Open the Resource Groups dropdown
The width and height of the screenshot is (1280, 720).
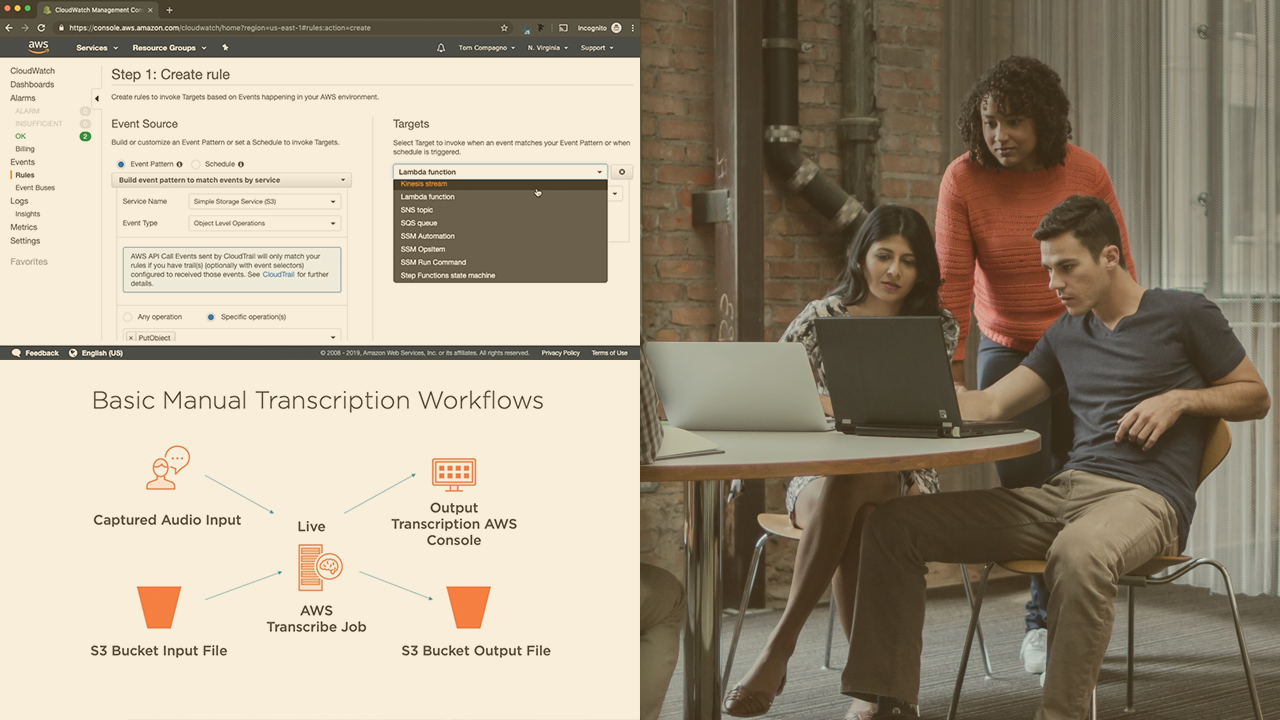pos(169,47)
